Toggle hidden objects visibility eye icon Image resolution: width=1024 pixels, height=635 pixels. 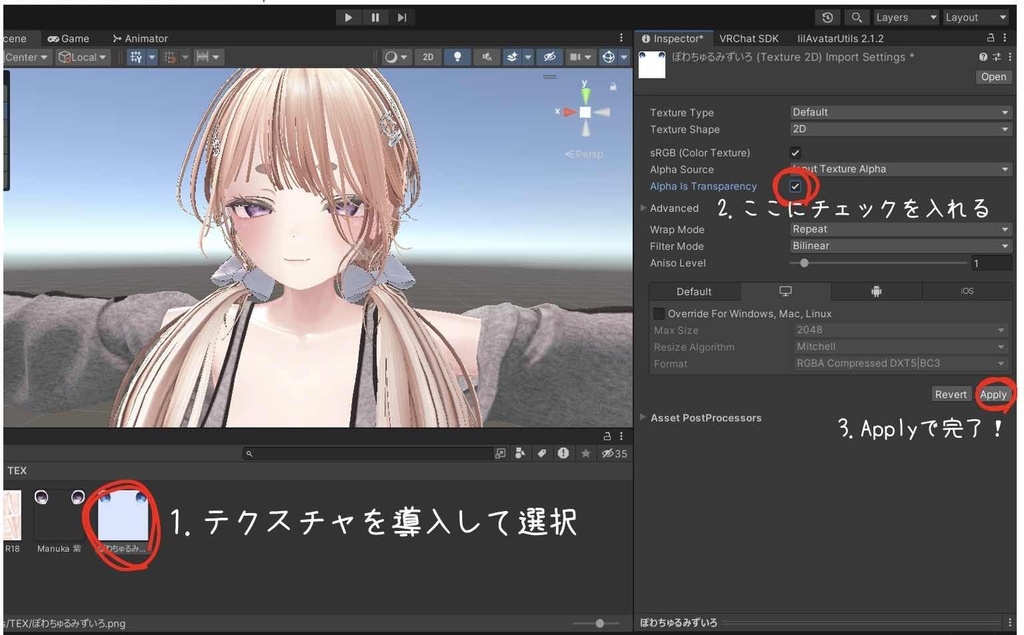(x=550, y=57)
